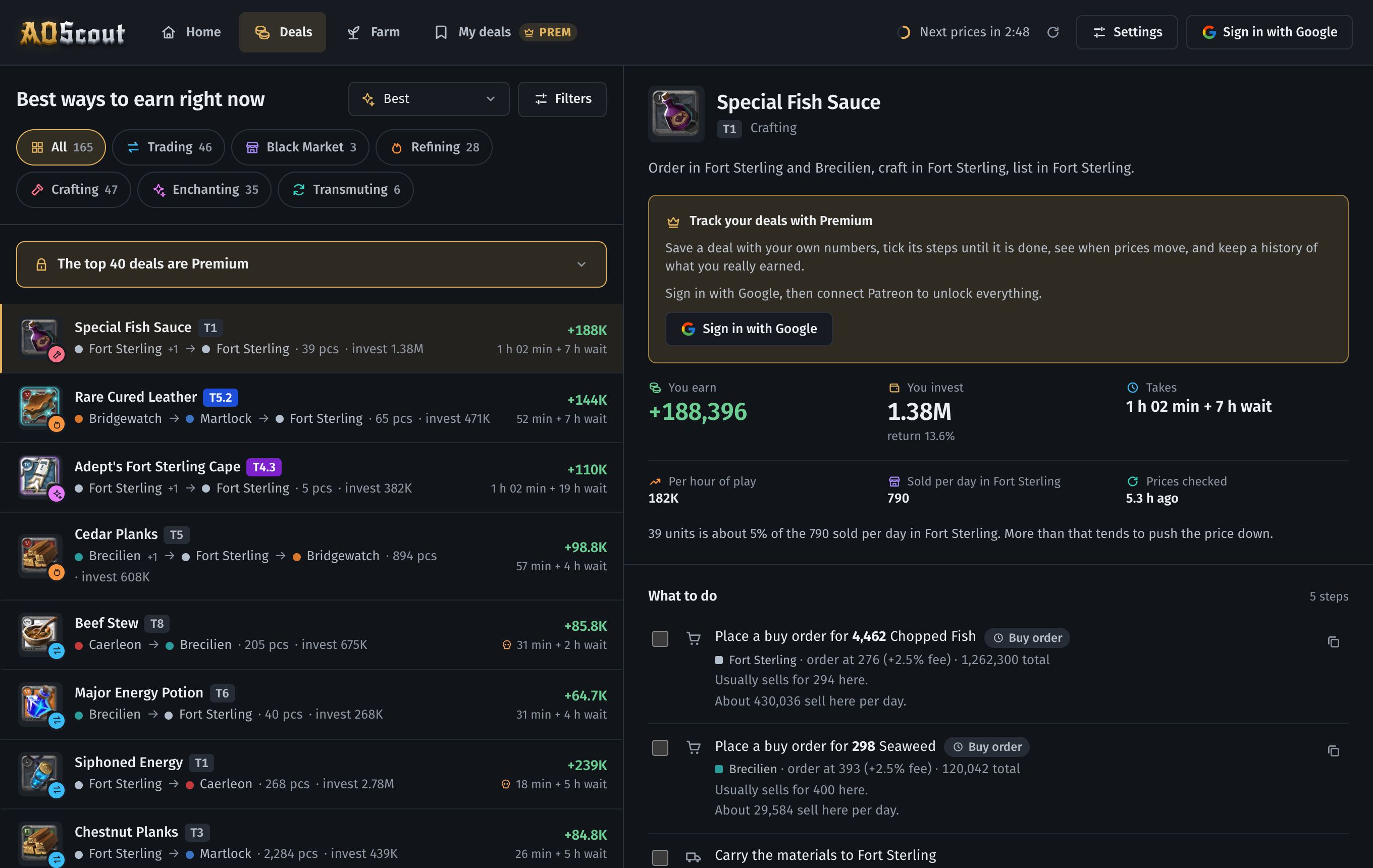Go to the Home tab
Screen dimensions: 1373x868
(191, 32)
